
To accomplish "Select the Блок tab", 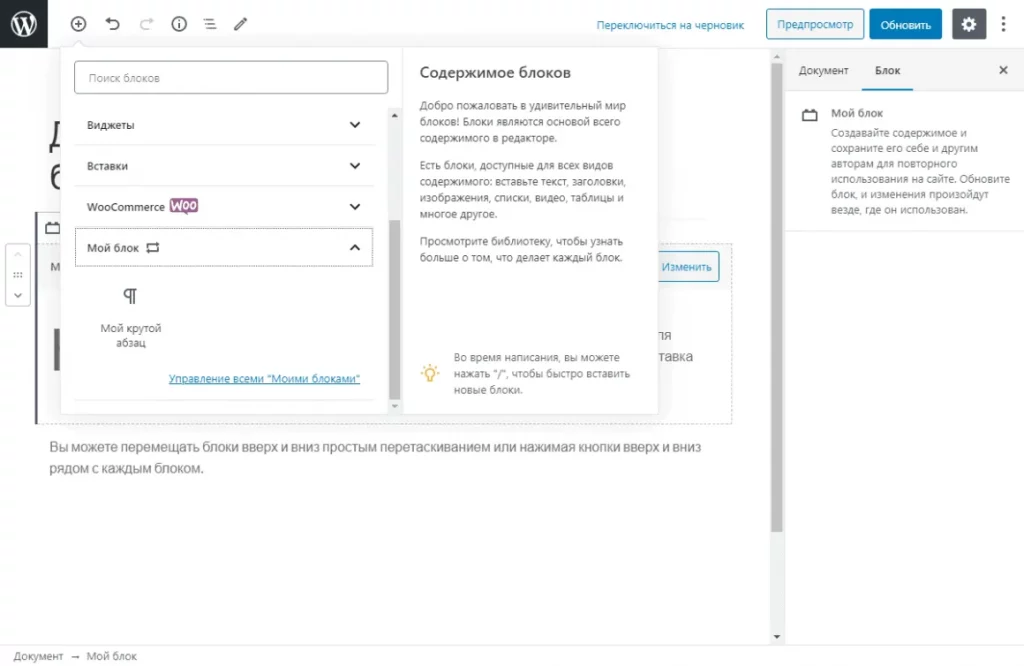I will (x=887, y=71).
